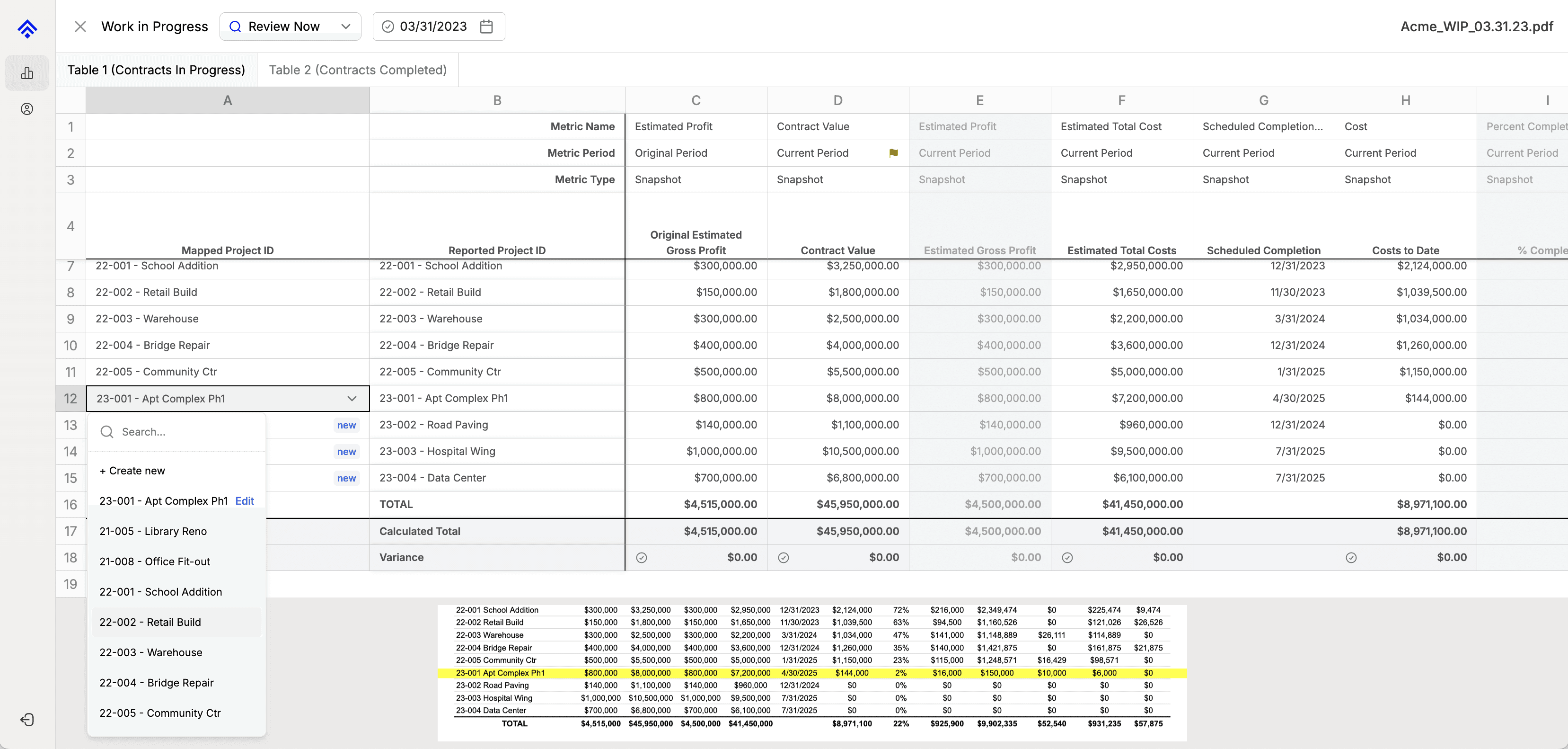
Task: Click the magnifier icon in dropdown search
Action: 107,432
